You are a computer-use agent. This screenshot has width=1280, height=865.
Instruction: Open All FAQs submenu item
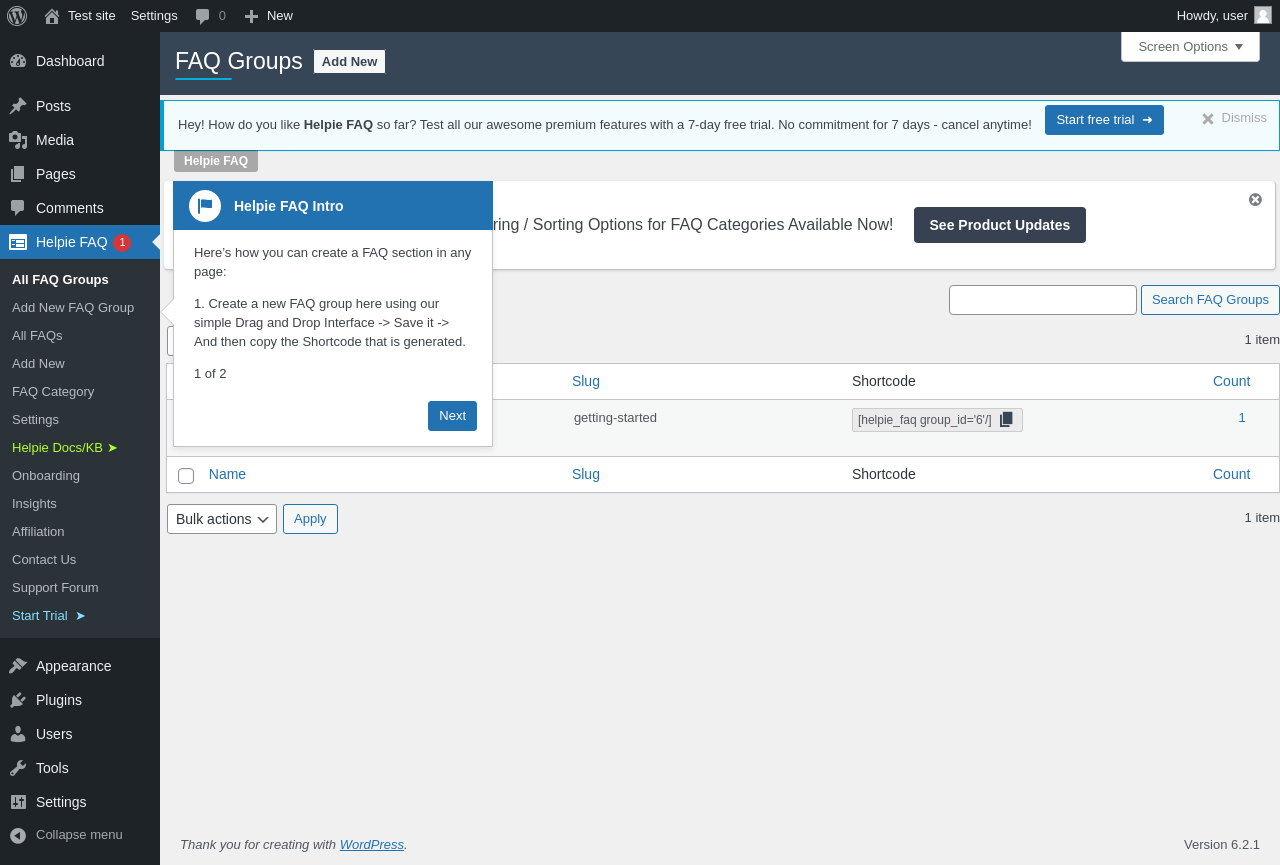pyautogui.click(x=37, y=335)
